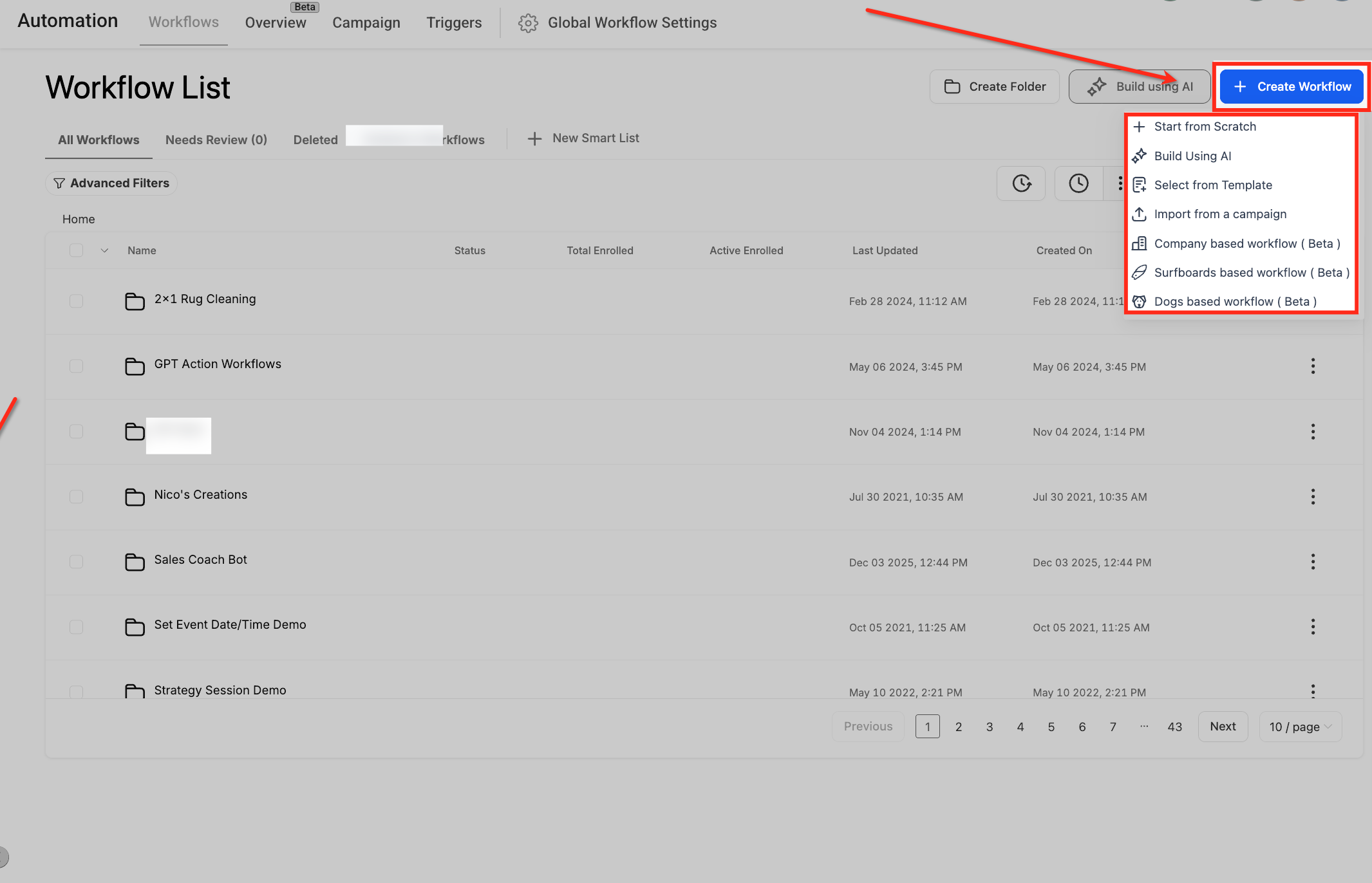This screenshot has width=1372, height=883.
Task: Check the box for GPT Action Workflows
Action: pos(76,366)
